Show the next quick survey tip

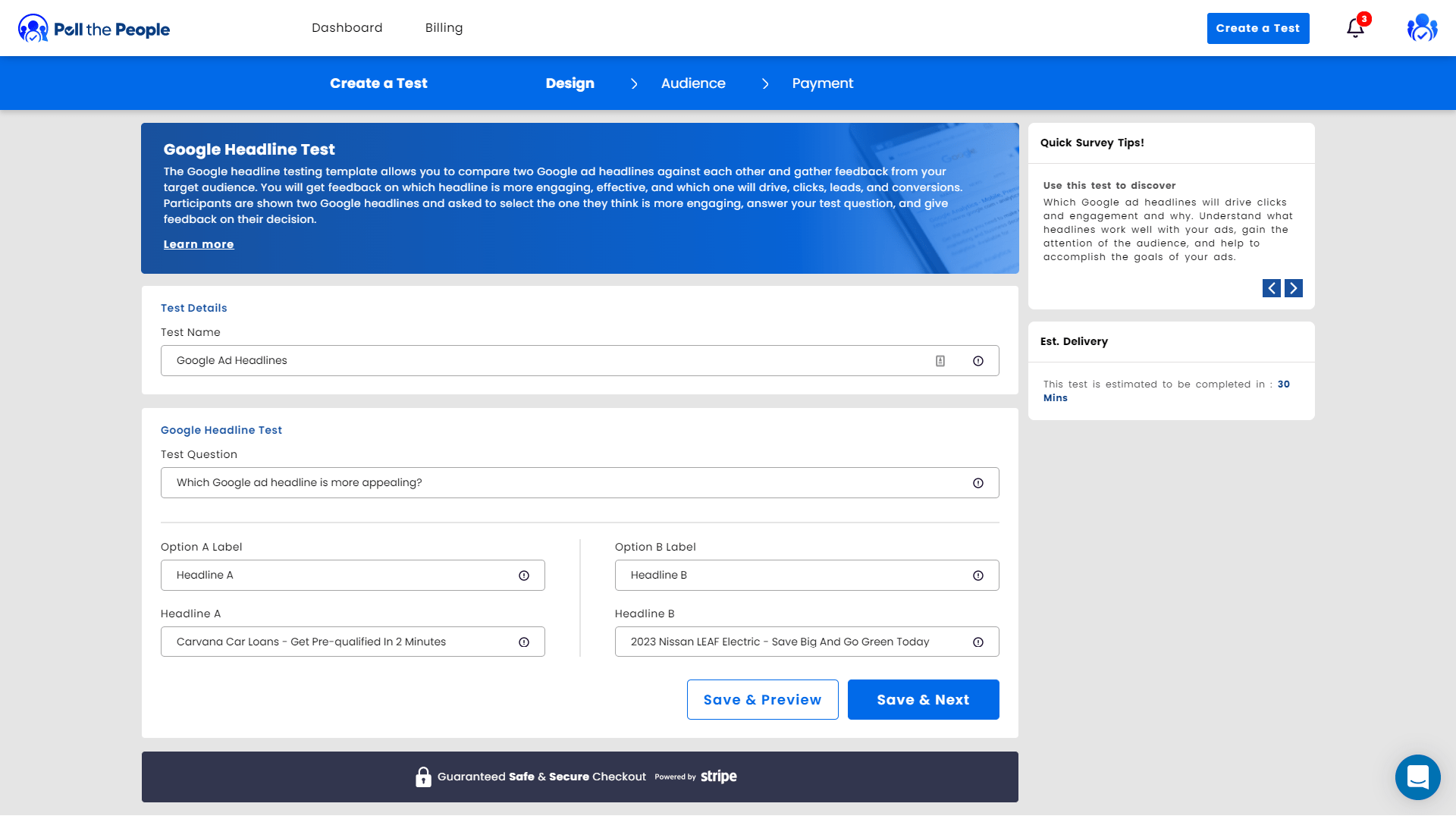pos(1294,288)
